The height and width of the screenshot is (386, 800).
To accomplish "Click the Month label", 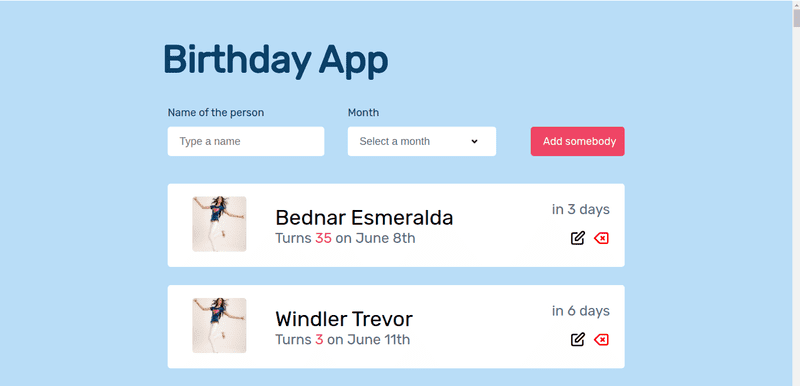I will coord(363,112).
